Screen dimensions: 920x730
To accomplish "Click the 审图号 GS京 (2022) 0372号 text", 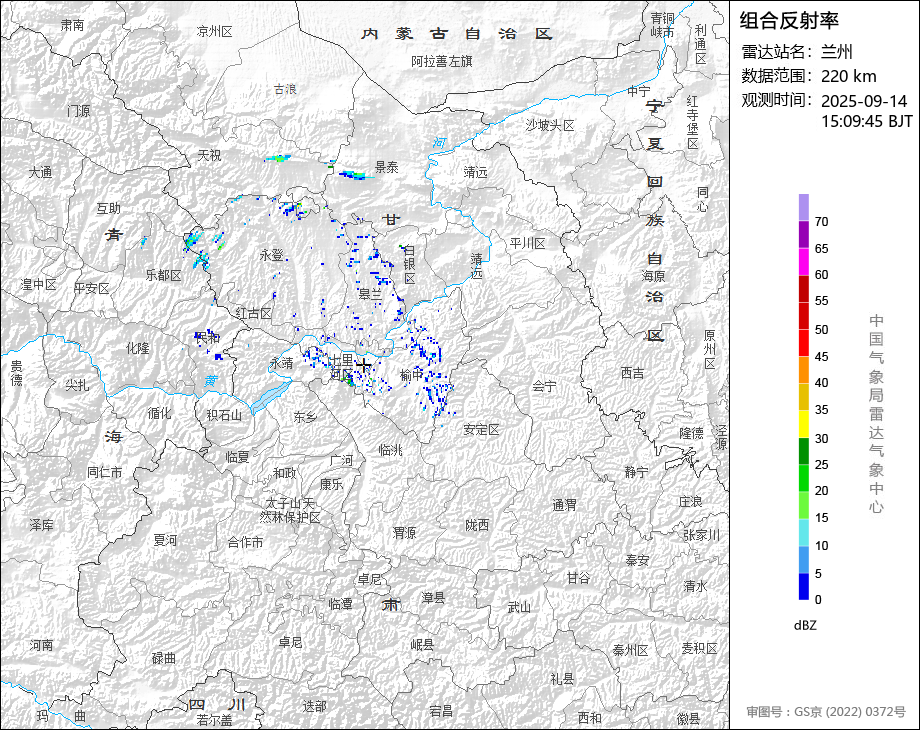I will point(826,712).
